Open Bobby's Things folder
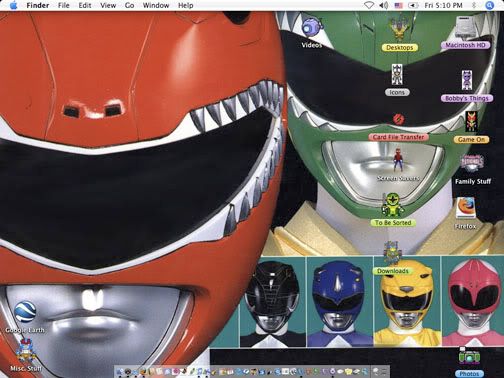The width and height of the screenshot is (504, 378). pyautogui.click(x=467, y=80)
